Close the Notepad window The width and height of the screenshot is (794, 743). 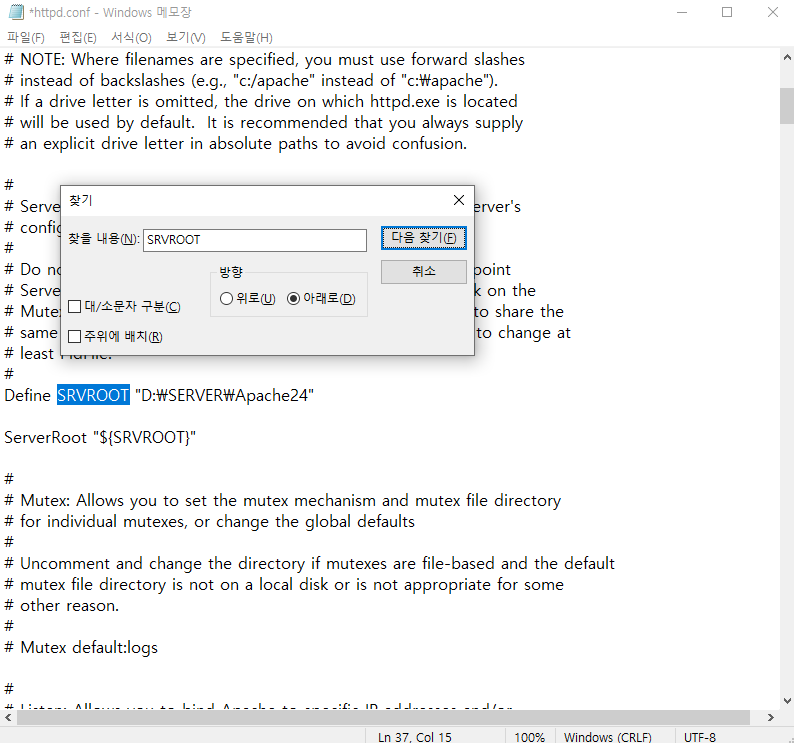click(772, 12)
